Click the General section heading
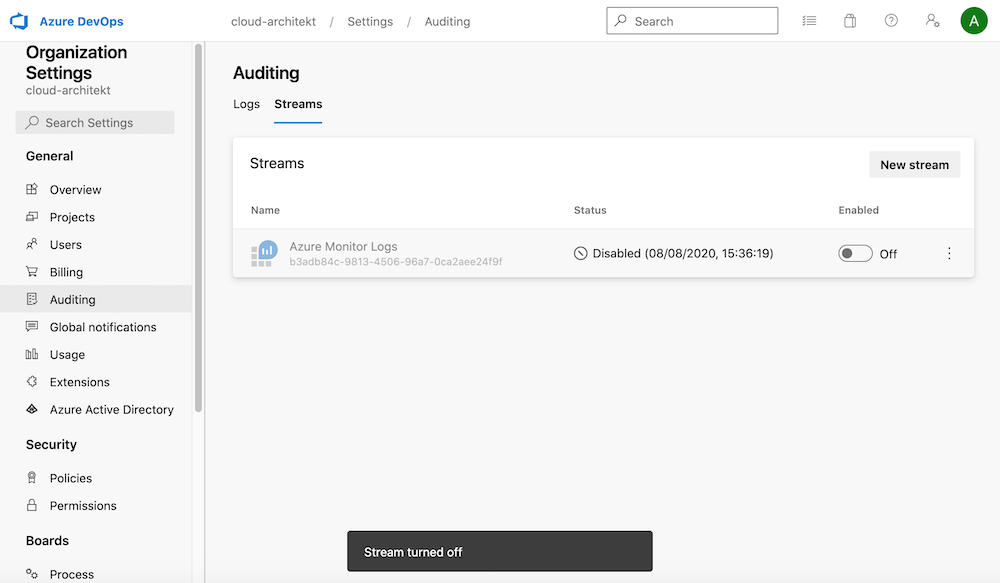 (x=49, y=156)
